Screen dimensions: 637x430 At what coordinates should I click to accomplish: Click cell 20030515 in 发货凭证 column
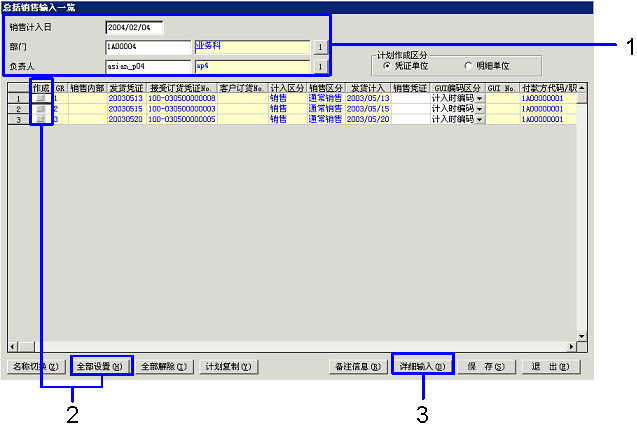click(x=126, y=109)
